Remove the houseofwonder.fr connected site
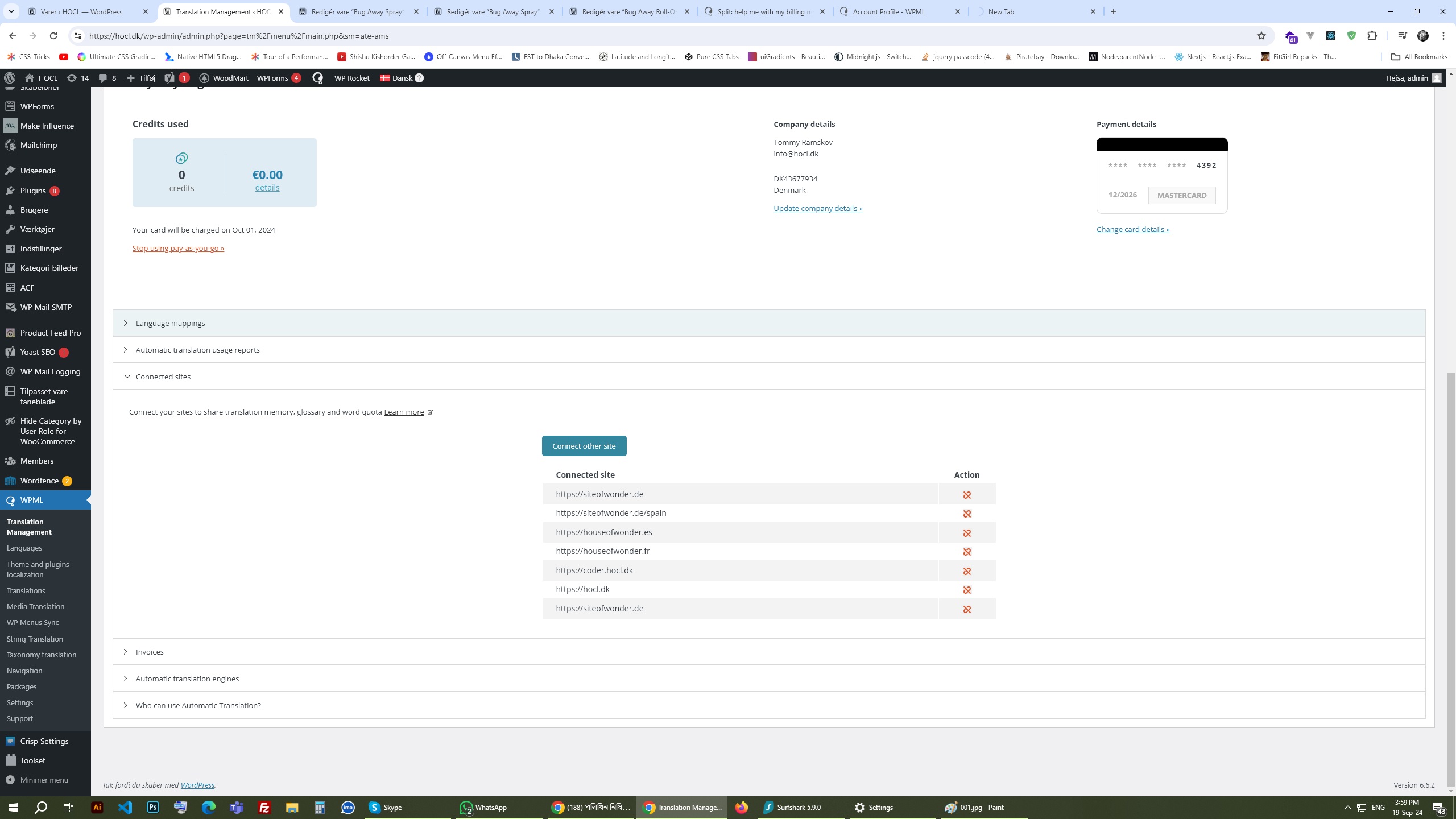1456x819 pixels. (967, 552)
